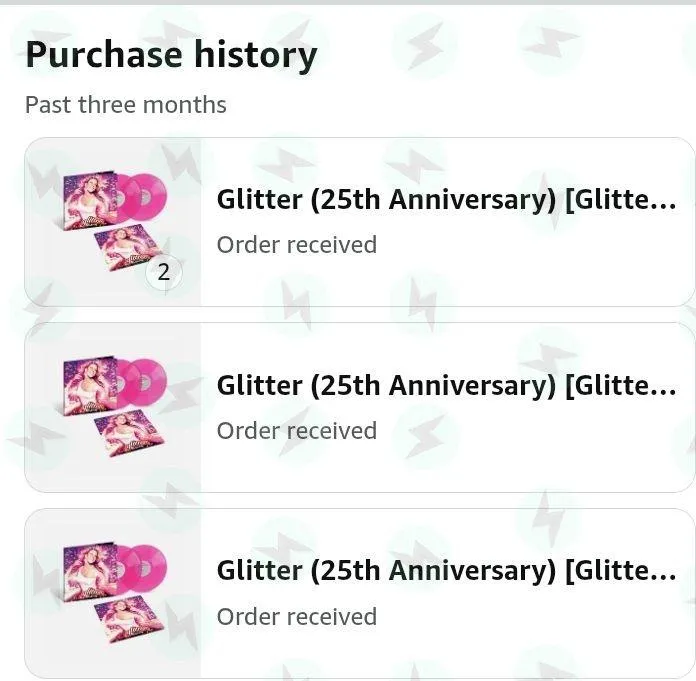Screen dimensions: 696x681
Task: View first order's "Order received" status
Action: 297,245
